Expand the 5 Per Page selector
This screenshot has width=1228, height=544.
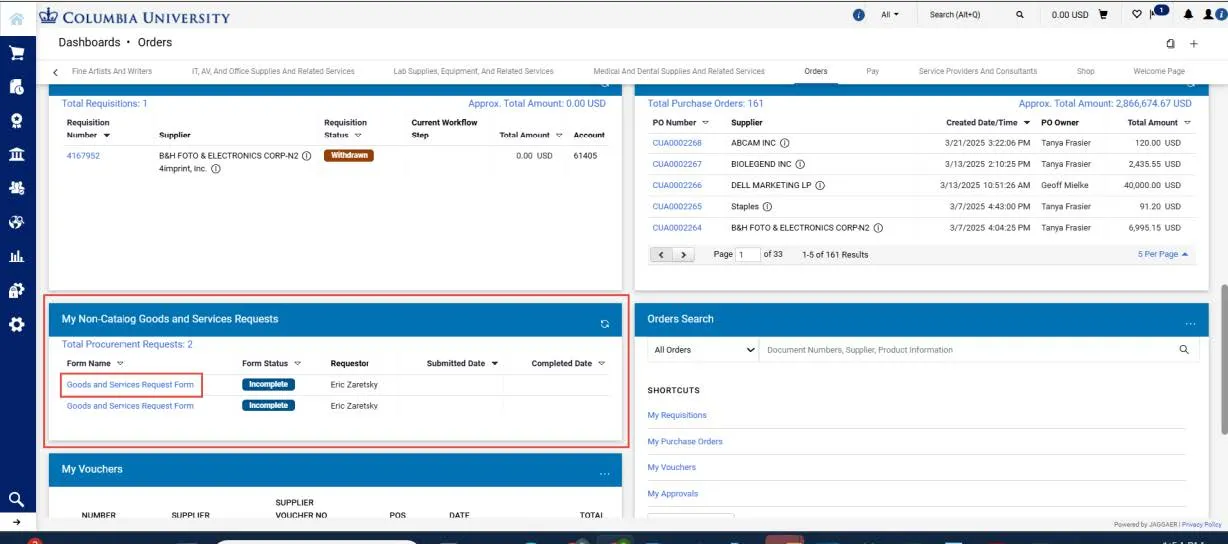coord(1163,254)
